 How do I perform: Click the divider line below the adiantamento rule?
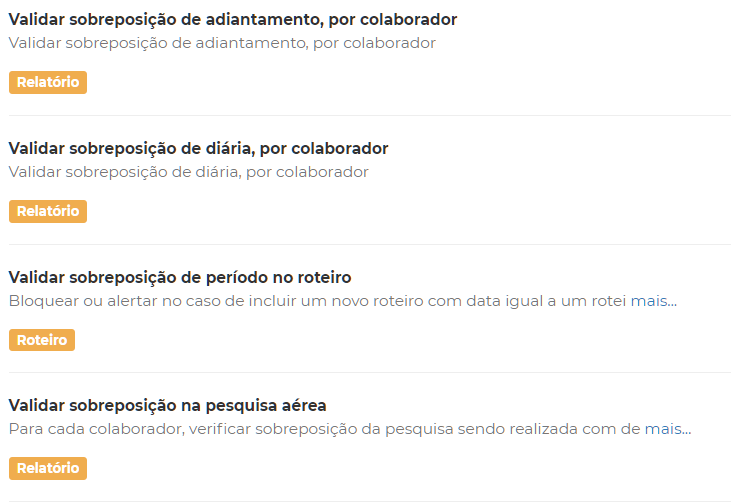tap(369, 116)
